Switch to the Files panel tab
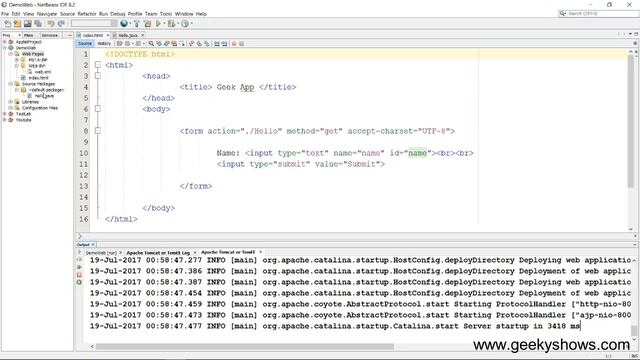The height and width of the screenshot is (360, 640). click(x=29, y=36)
